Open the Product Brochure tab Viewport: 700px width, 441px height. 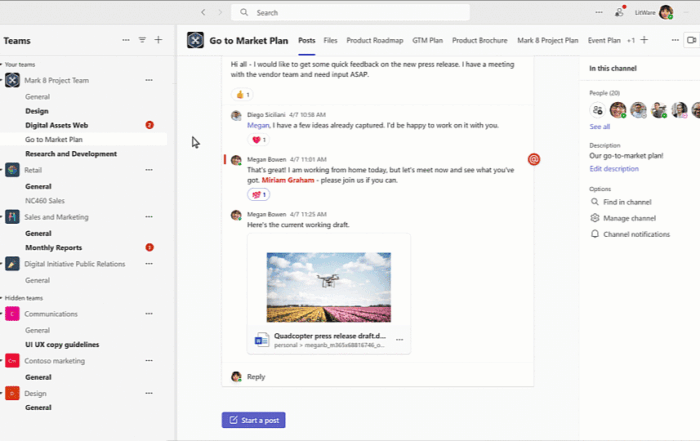(479, 40)
